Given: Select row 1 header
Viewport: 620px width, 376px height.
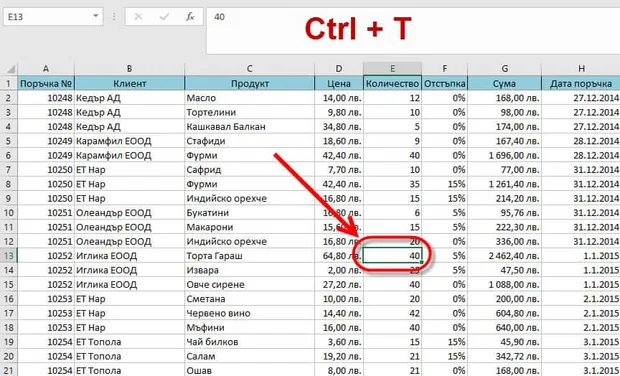Looking at the screenshot, I should tap(9, 83).
